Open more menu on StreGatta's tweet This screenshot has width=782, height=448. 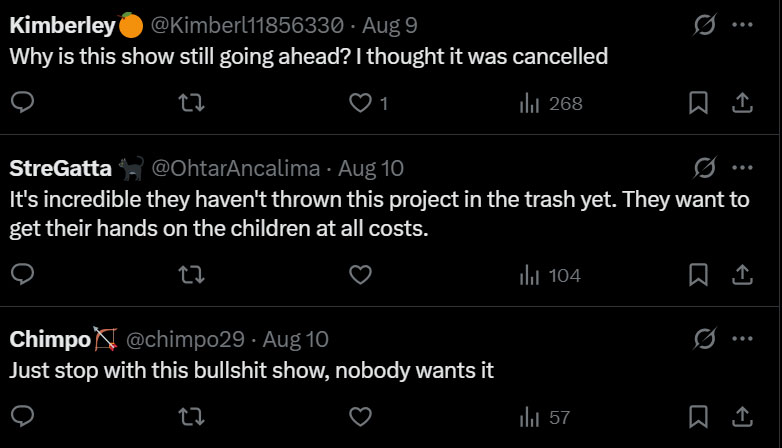pos(743,167)
